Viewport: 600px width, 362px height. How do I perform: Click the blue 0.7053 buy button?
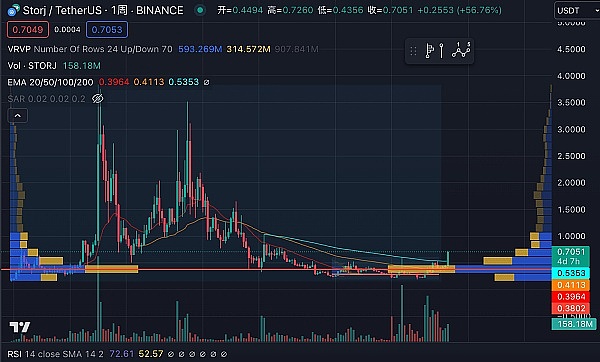(x=107, y=30)
